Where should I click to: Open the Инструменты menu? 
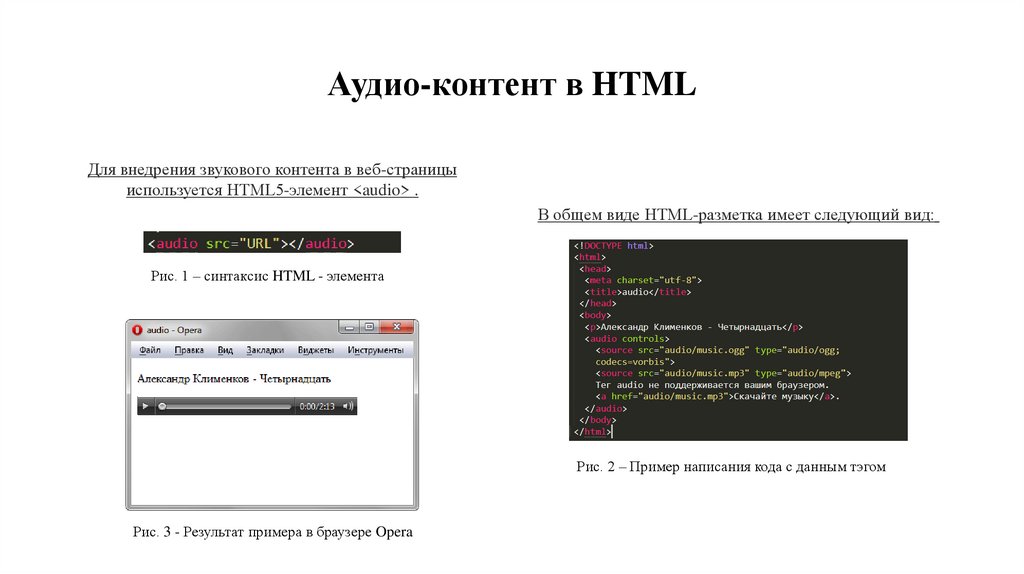click(375, 350)
